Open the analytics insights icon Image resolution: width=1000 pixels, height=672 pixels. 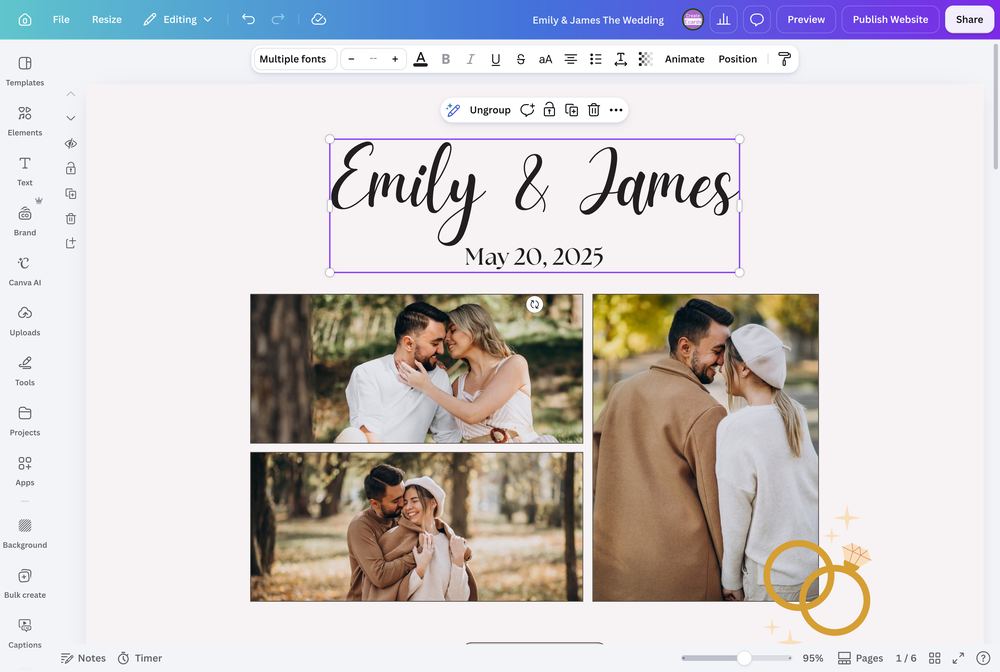point(723,20)
